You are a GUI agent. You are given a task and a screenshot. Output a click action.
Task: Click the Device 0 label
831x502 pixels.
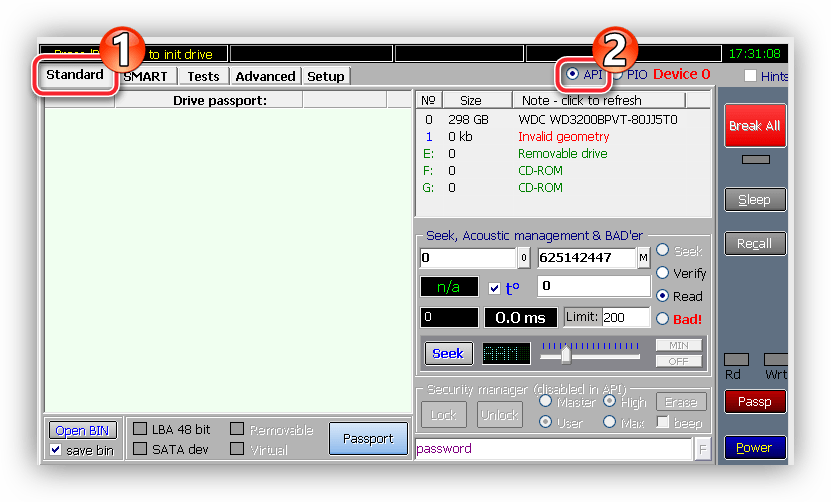click(682, 74)
